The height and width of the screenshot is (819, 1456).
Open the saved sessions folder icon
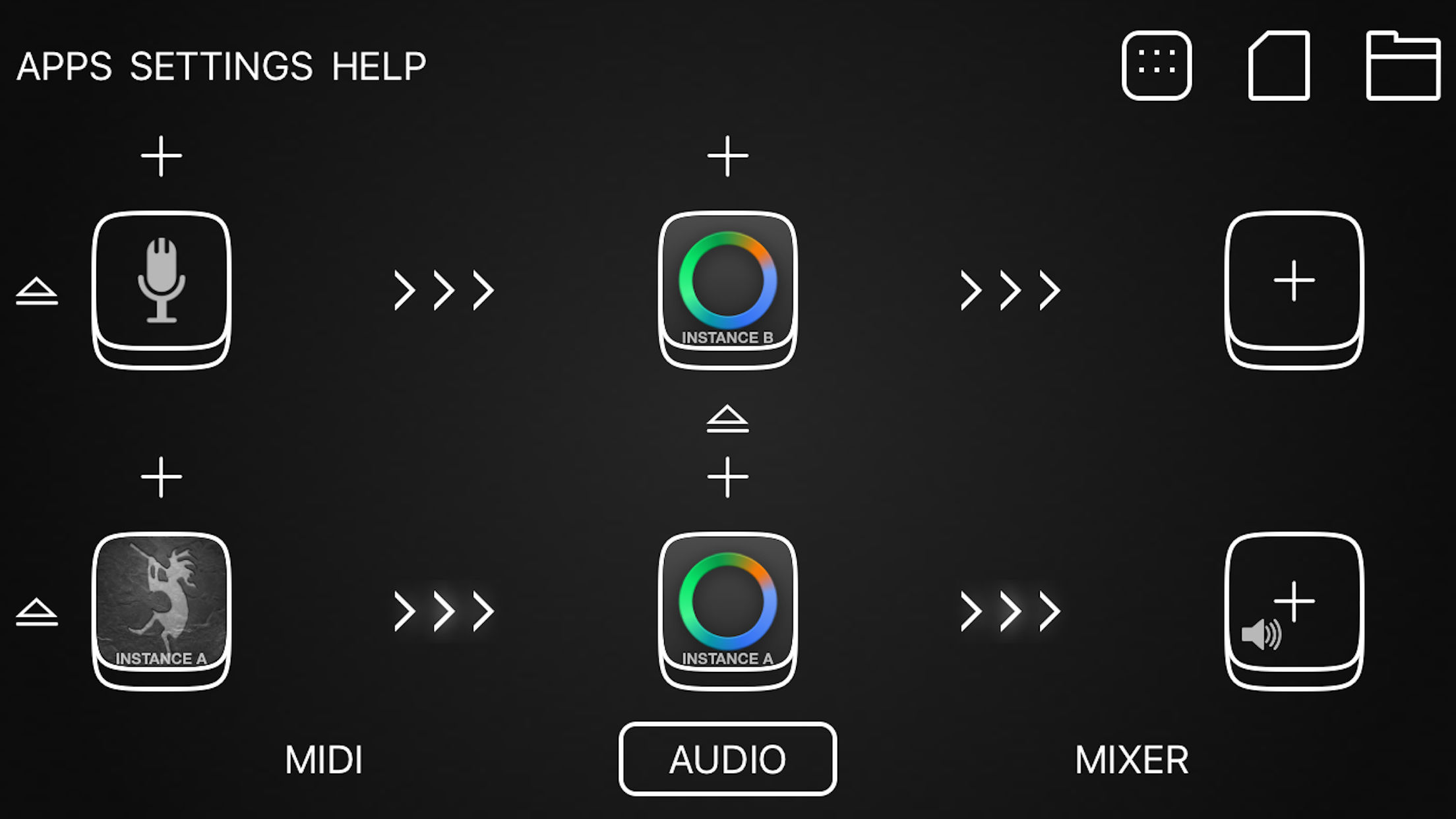[1403, 65]
